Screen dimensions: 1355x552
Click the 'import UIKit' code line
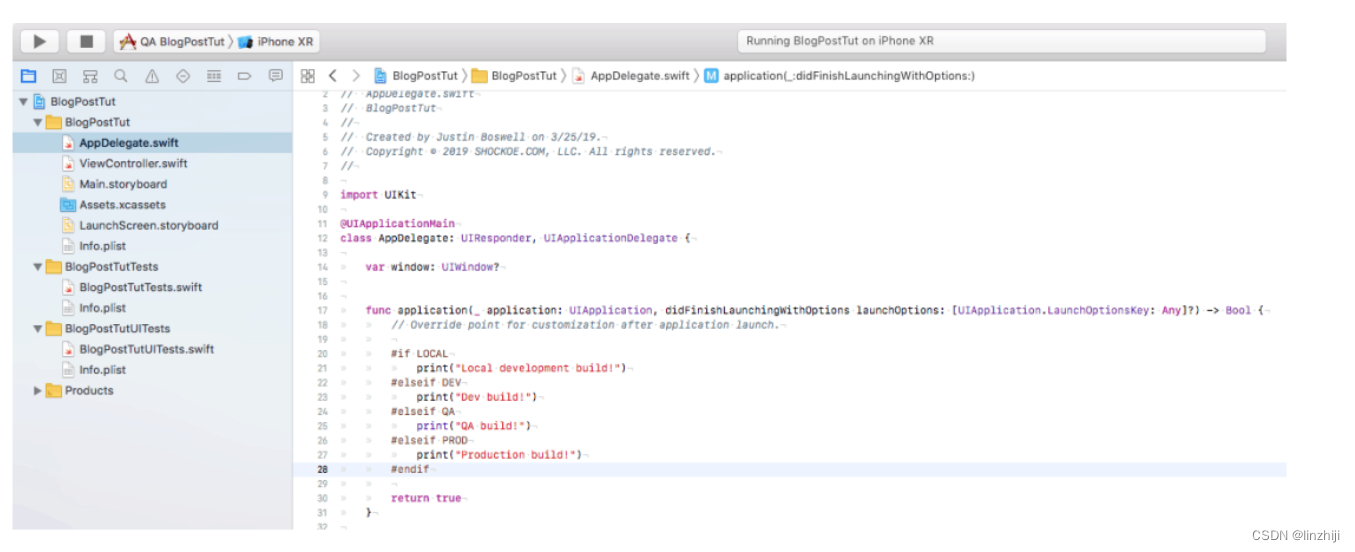click(378, 195)
